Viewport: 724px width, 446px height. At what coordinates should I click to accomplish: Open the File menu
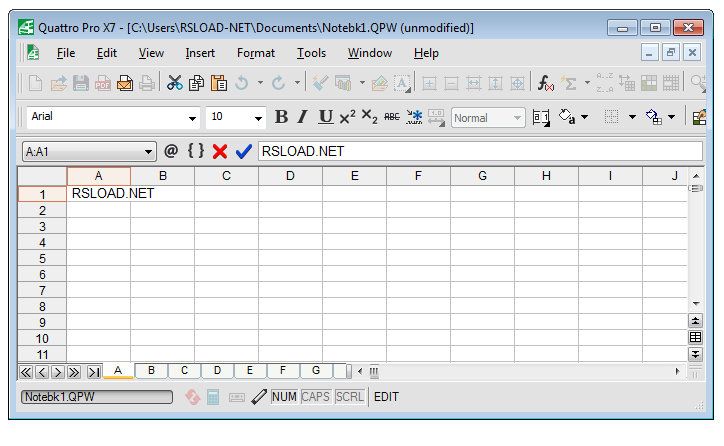[x=66, y=54]
